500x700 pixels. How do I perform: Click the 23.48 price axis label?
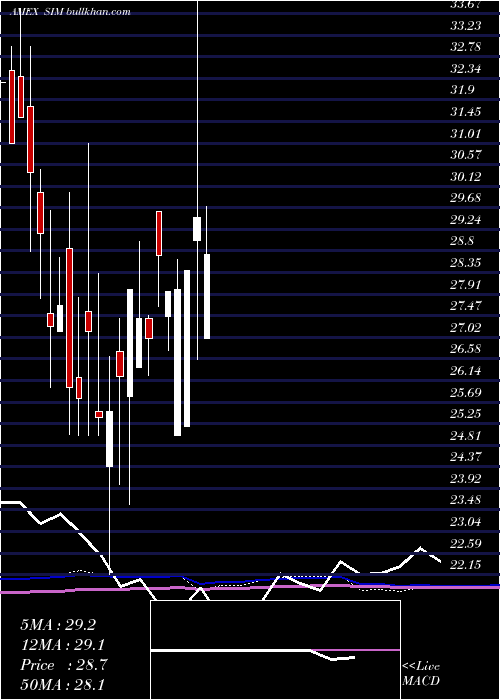click(466, 500)
